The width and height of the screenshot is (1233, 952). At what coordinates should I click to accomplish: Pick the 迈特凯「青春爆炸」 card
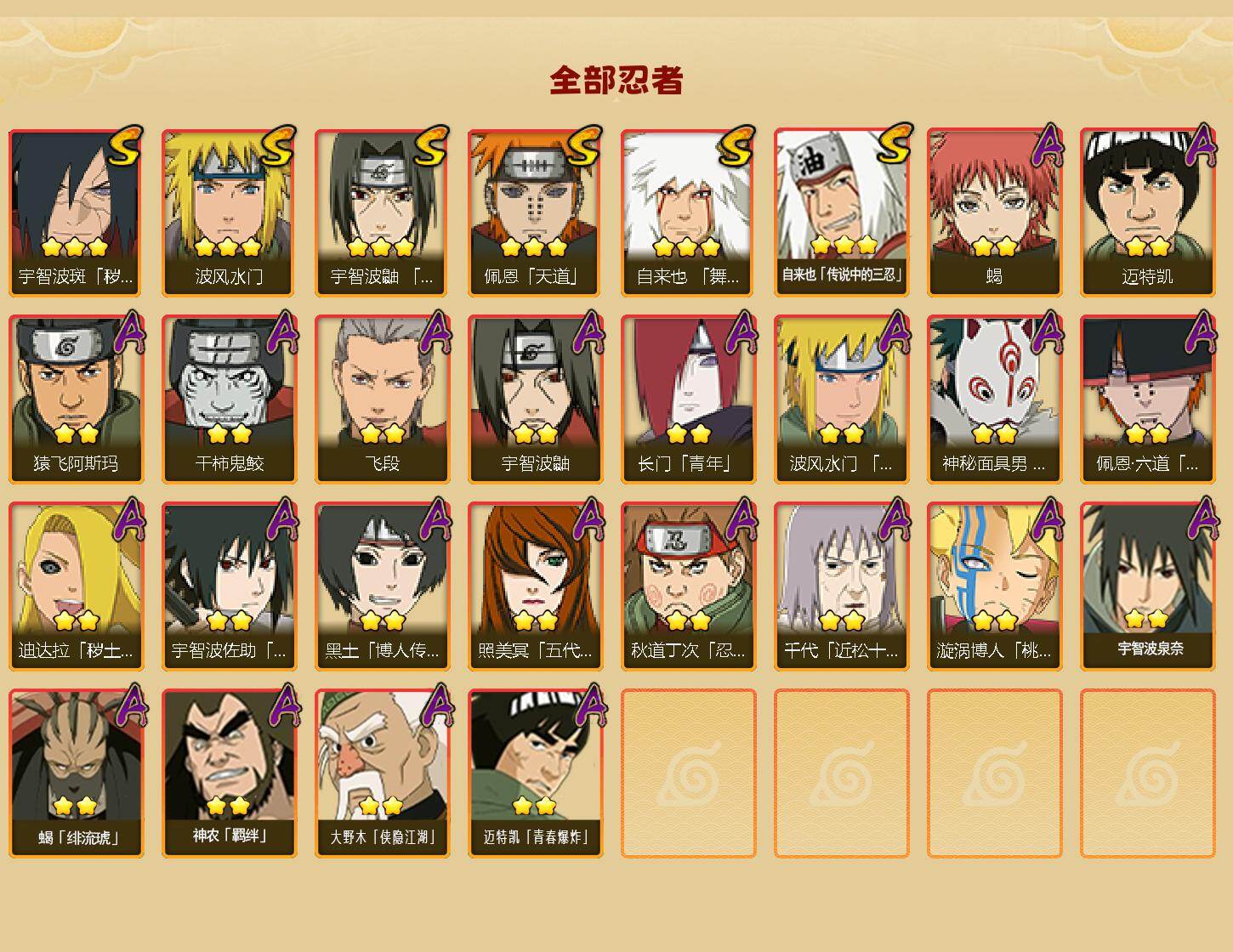tap(535, 773)
